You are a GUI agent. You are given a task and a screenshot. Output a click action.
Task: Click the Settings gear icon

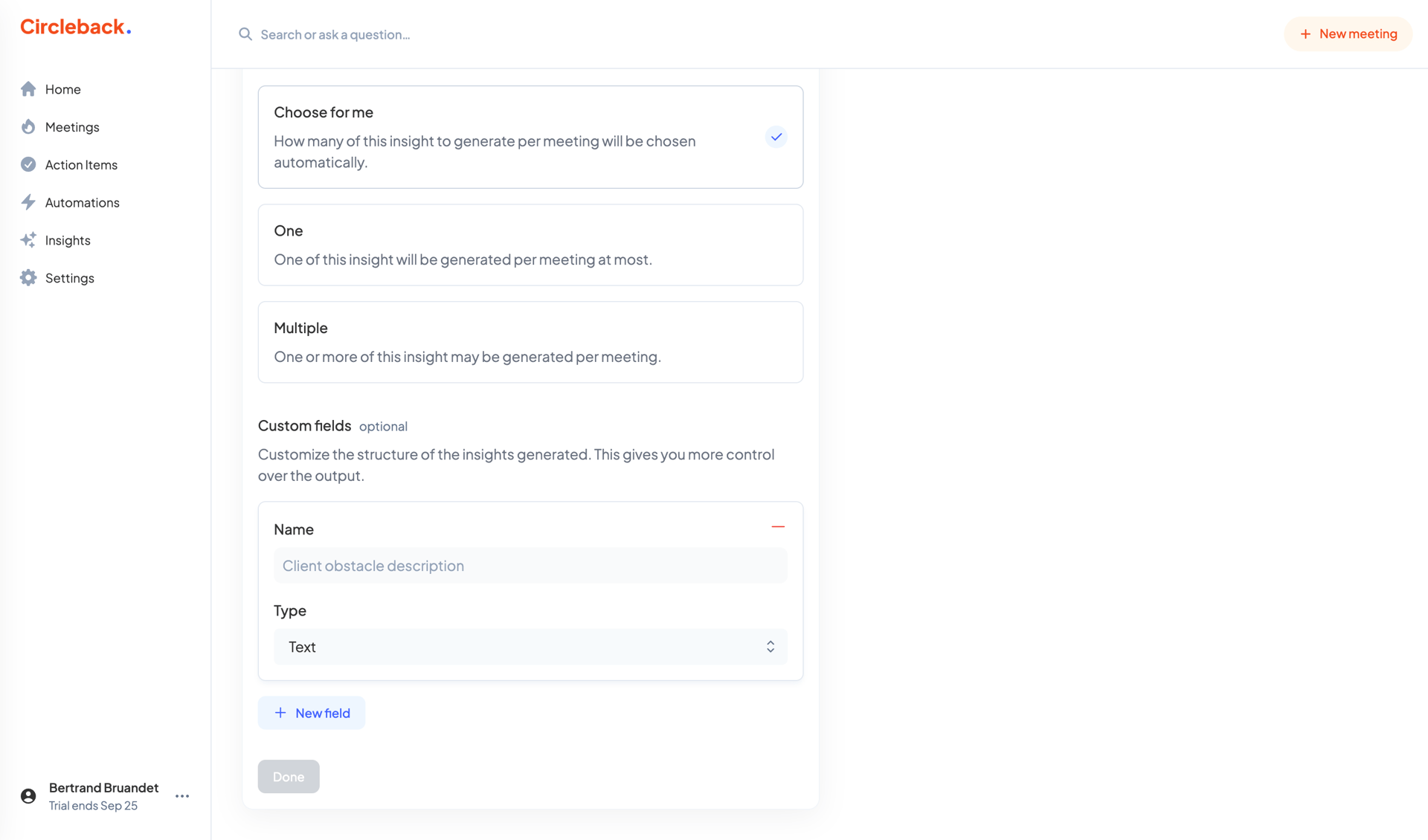point(28,277)
